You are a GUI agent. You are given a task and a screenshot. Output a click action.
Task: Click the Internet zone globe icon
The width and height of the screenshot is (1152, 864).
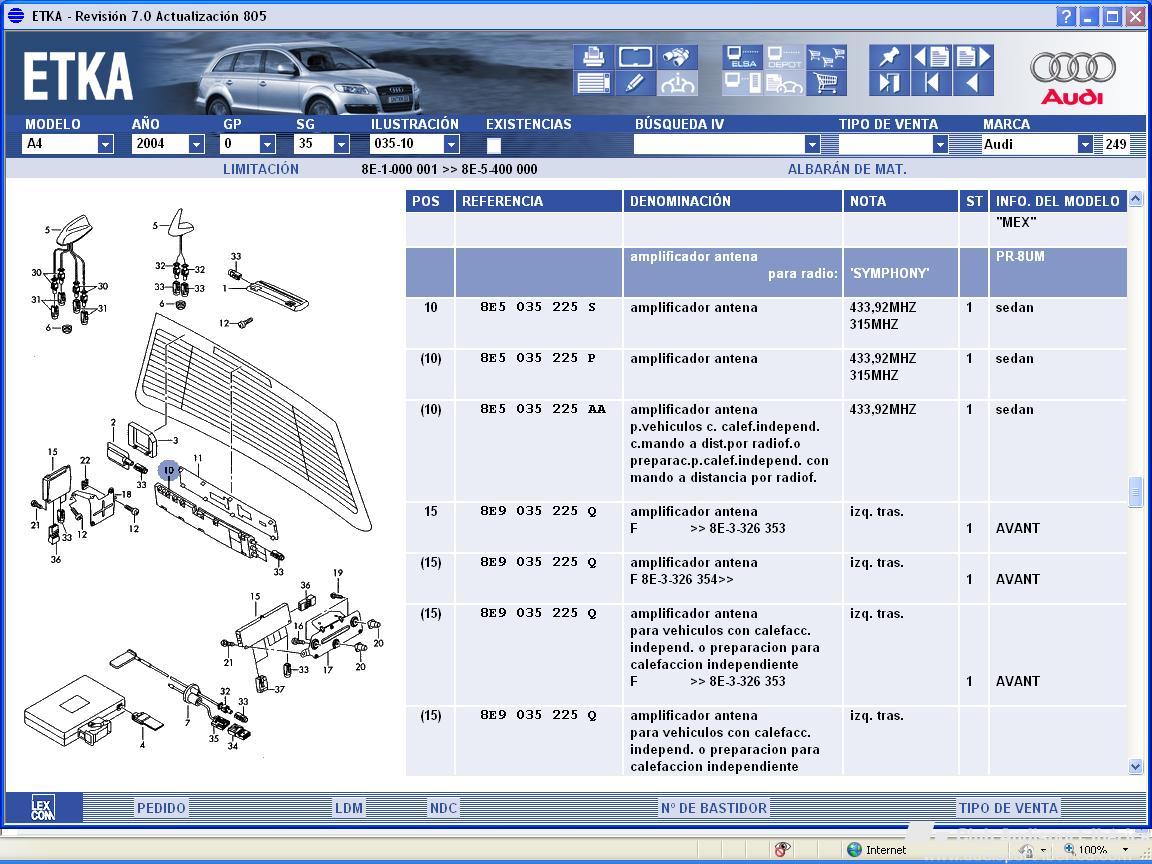[x=854, y=849]
